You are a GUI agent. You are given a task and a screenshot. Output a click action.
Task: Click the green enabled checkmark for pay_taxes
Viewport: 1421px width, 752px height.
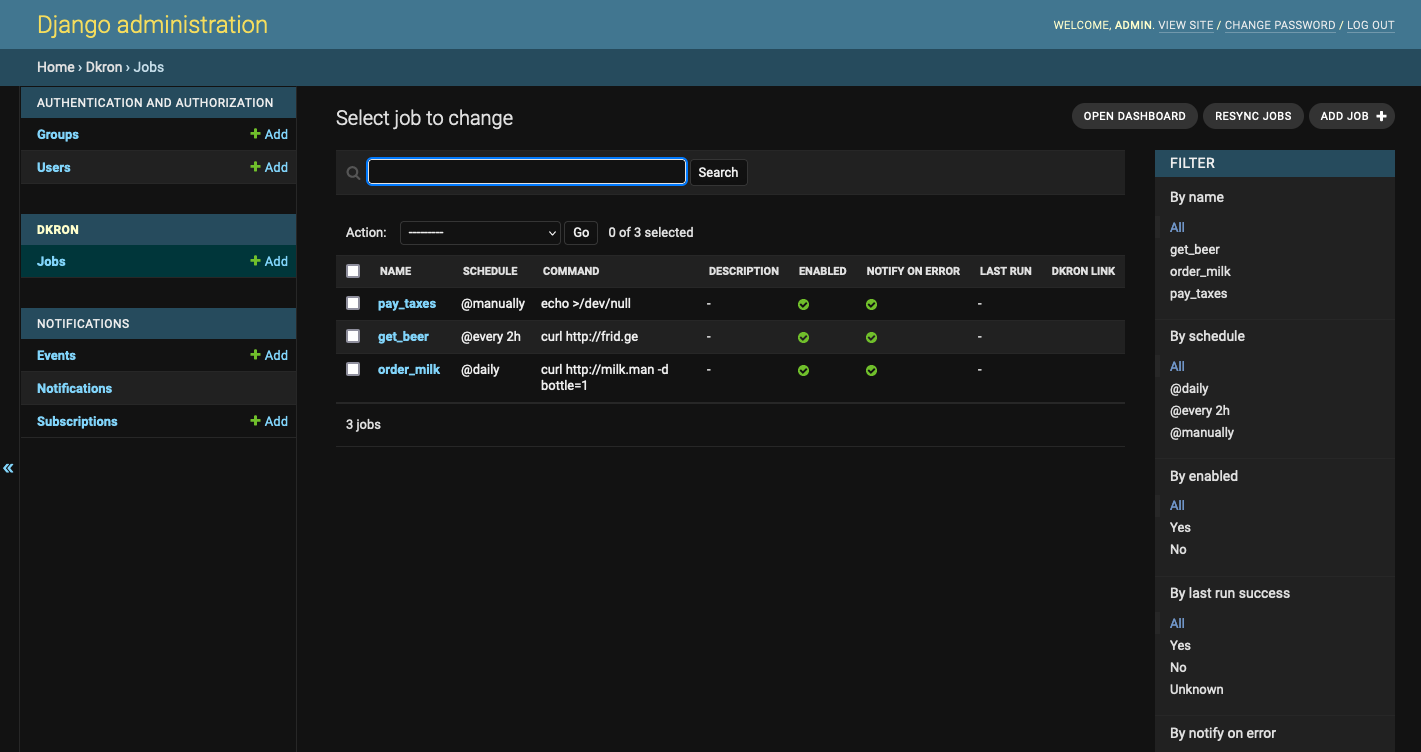point(804,304)
